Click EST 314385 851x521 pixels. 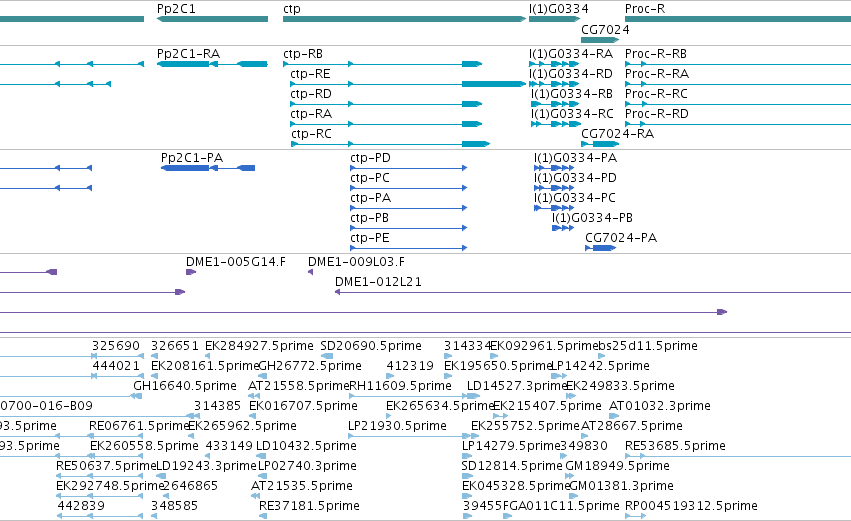point(218,406)
